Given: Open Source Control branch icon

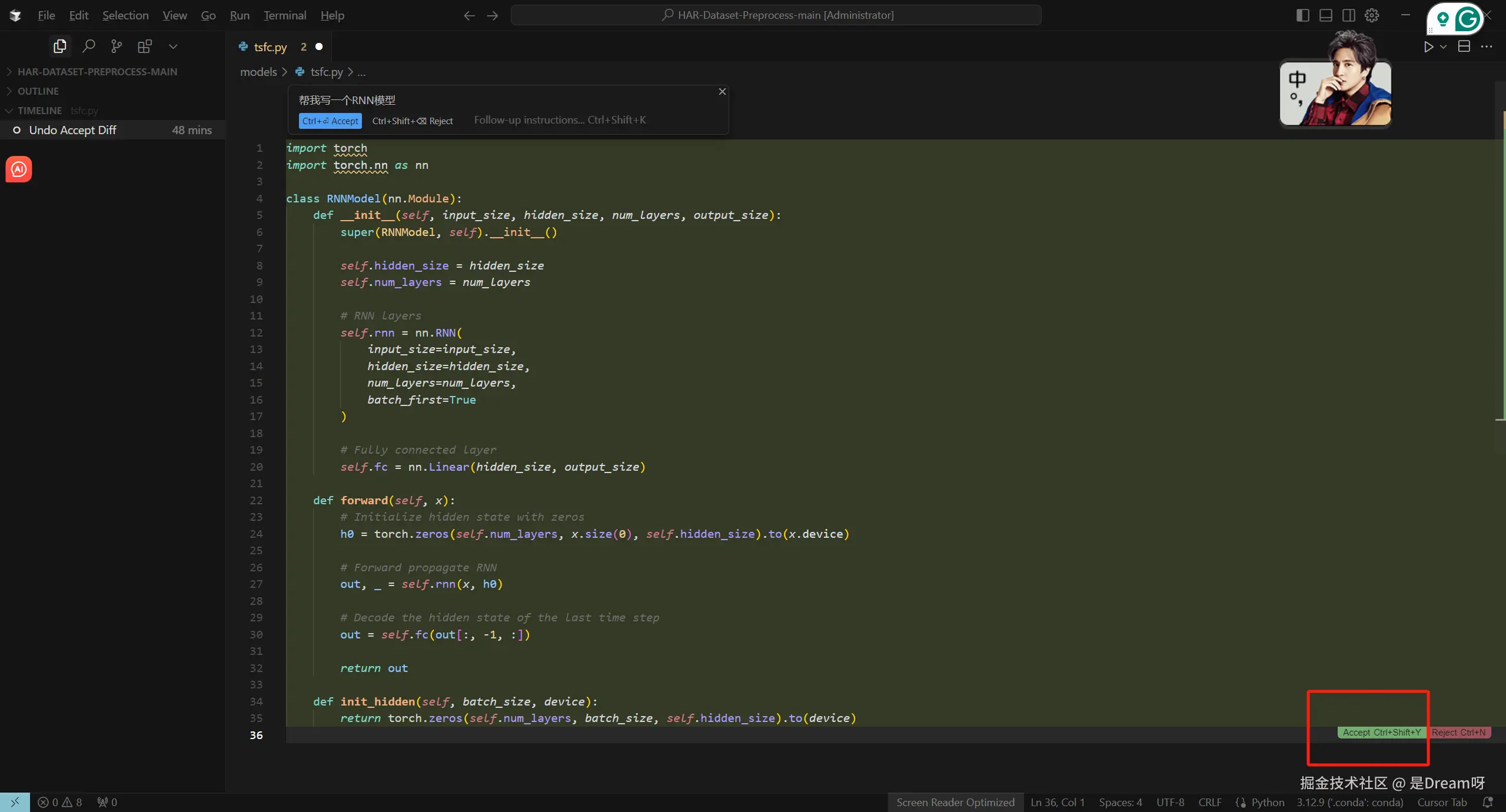Looking at the screenshot, I should click(x=117, y=46).
